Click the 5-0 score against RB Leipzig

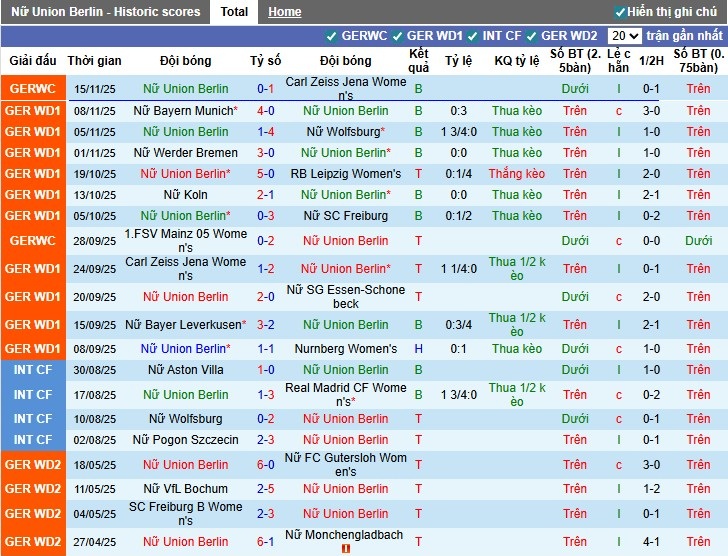(x=266, y=174)
